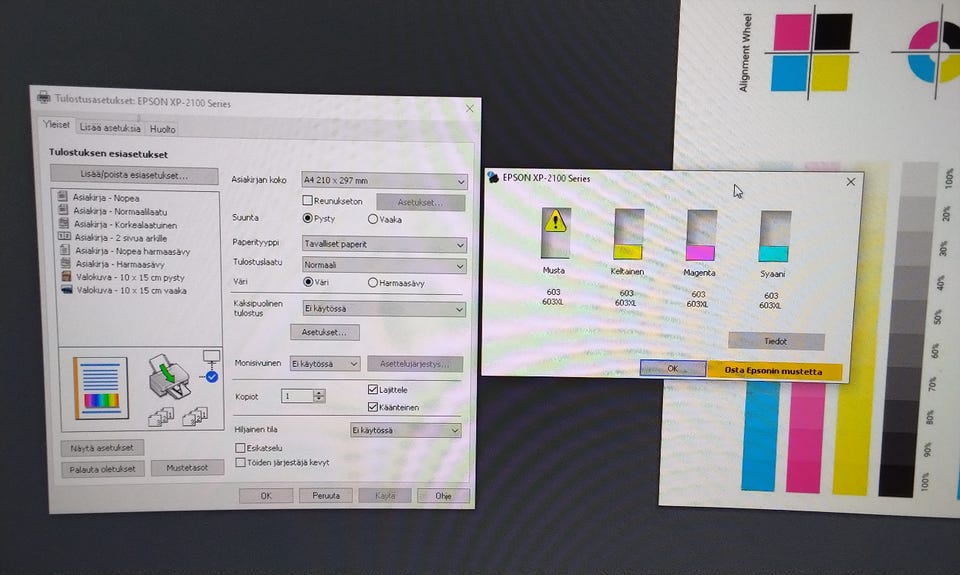Screen dimensions: 960x575
Task: Click the color document preview thumbnail
Action: pyautogui.click(x=101, y=388)
